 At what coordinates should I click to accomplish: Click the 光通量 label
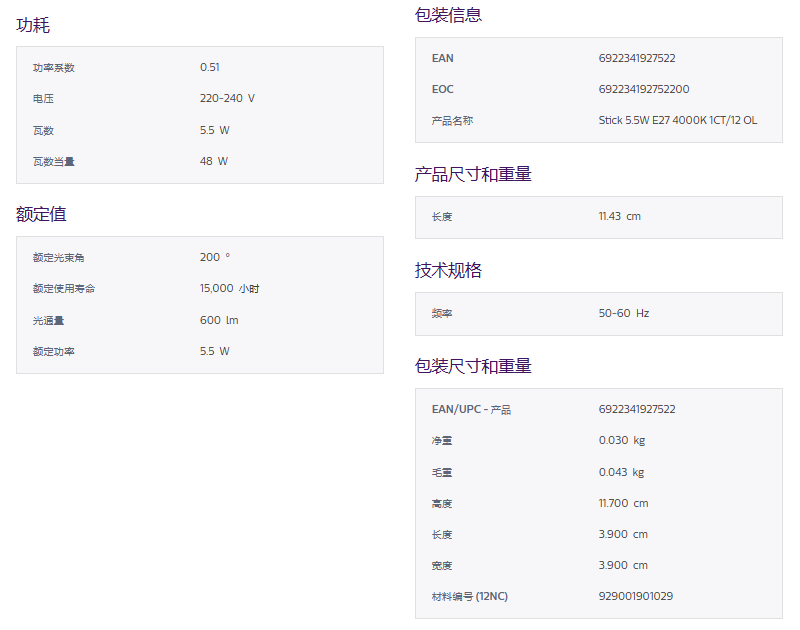coord(48,320)
